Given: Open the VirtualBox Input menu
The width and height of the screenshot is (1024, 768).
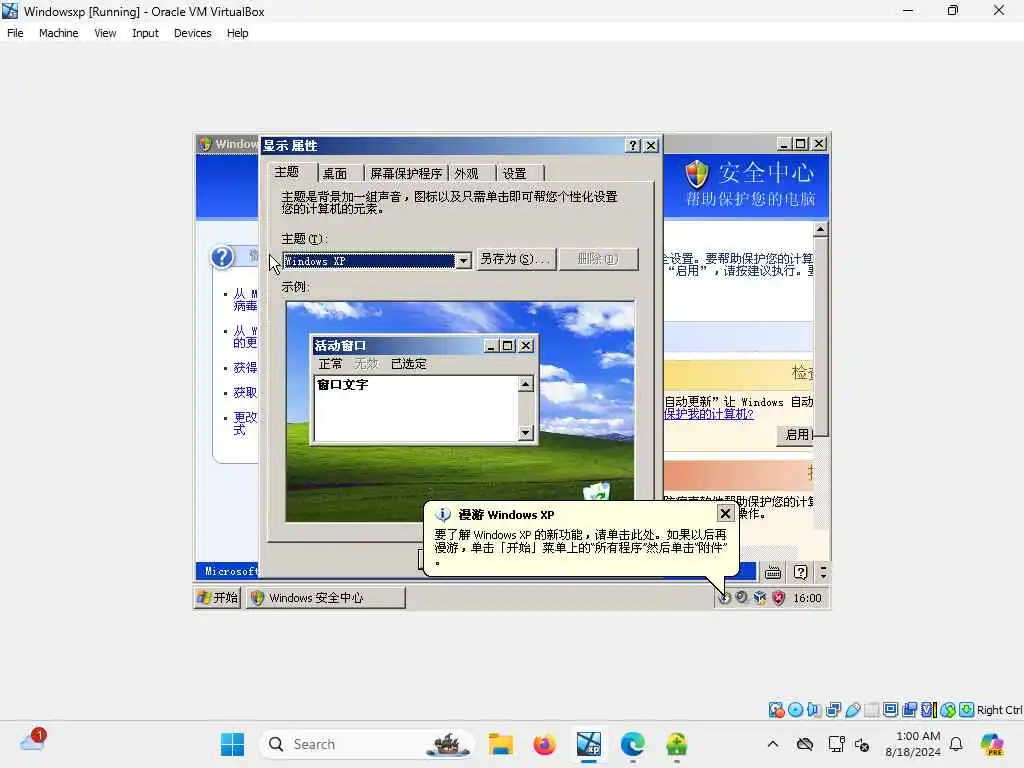Looking at the screenshot, I should pyautogui.click(x=145, y=33).
